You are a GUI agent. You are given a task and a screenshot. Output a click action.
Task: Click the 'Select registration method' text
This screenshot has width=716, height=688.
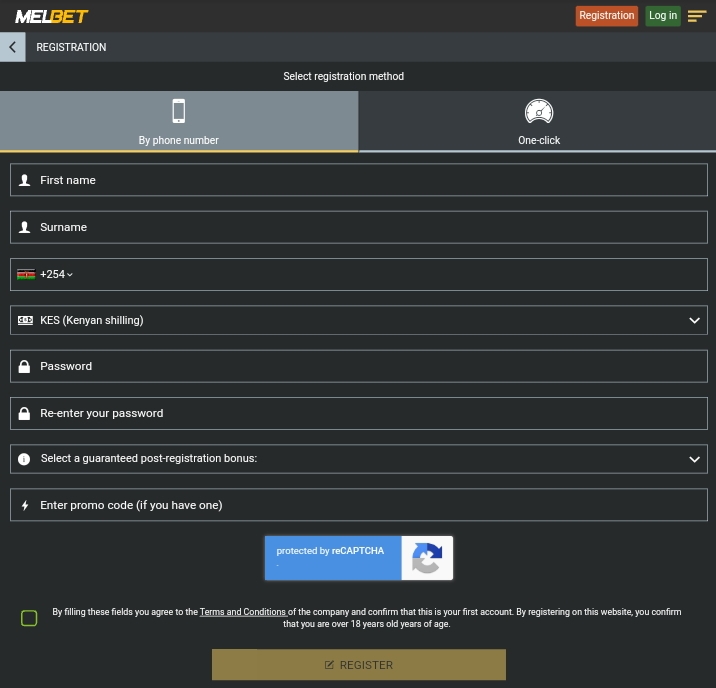point(343,76)
